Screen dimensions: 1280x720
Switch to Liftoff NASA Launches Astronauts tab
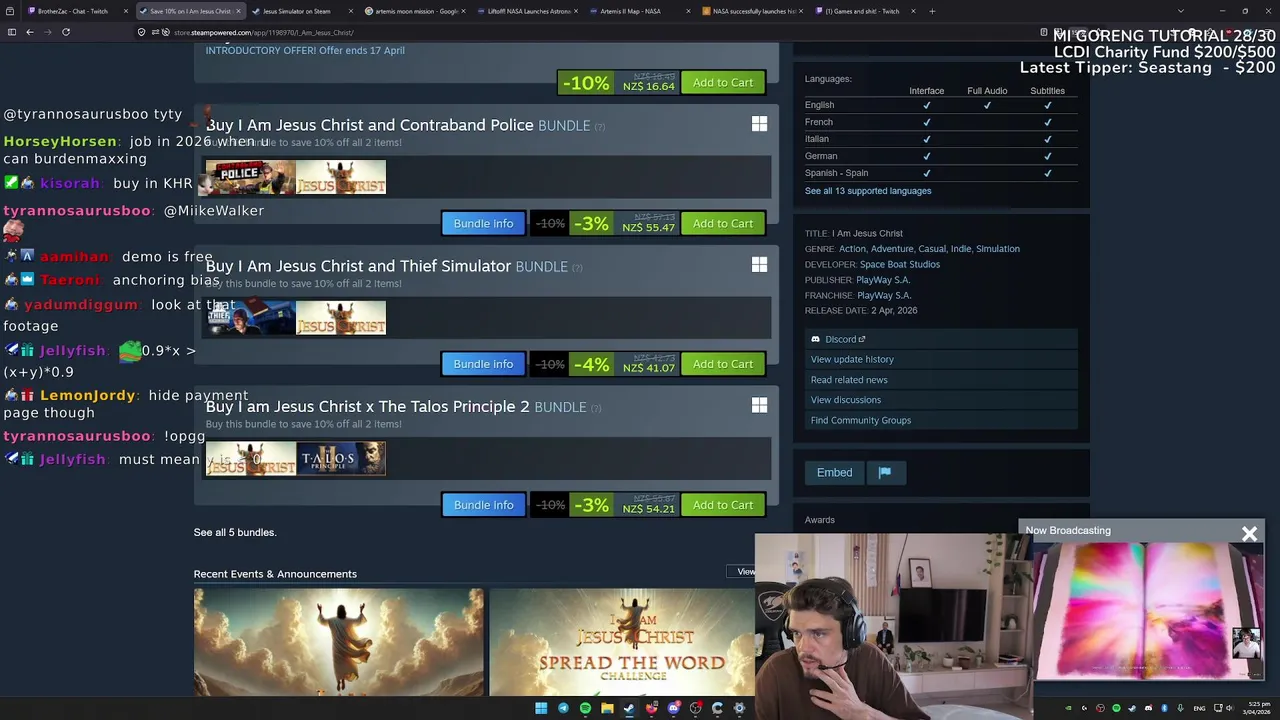click(528, 11)
